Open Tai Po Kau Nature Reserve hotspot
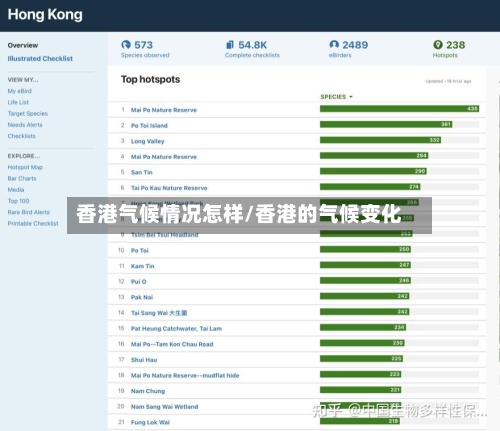 click(169, 188)
